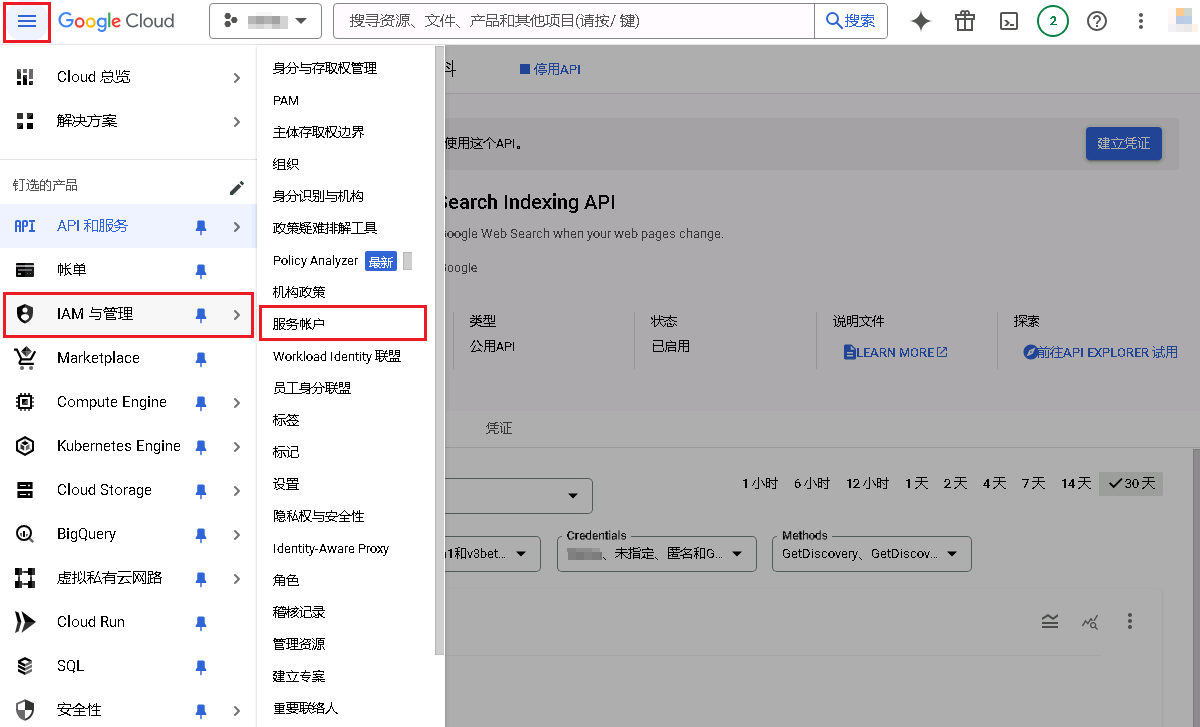Open the project selector dropdown
The image size is (1200, 727).
(x=264, y=21)
